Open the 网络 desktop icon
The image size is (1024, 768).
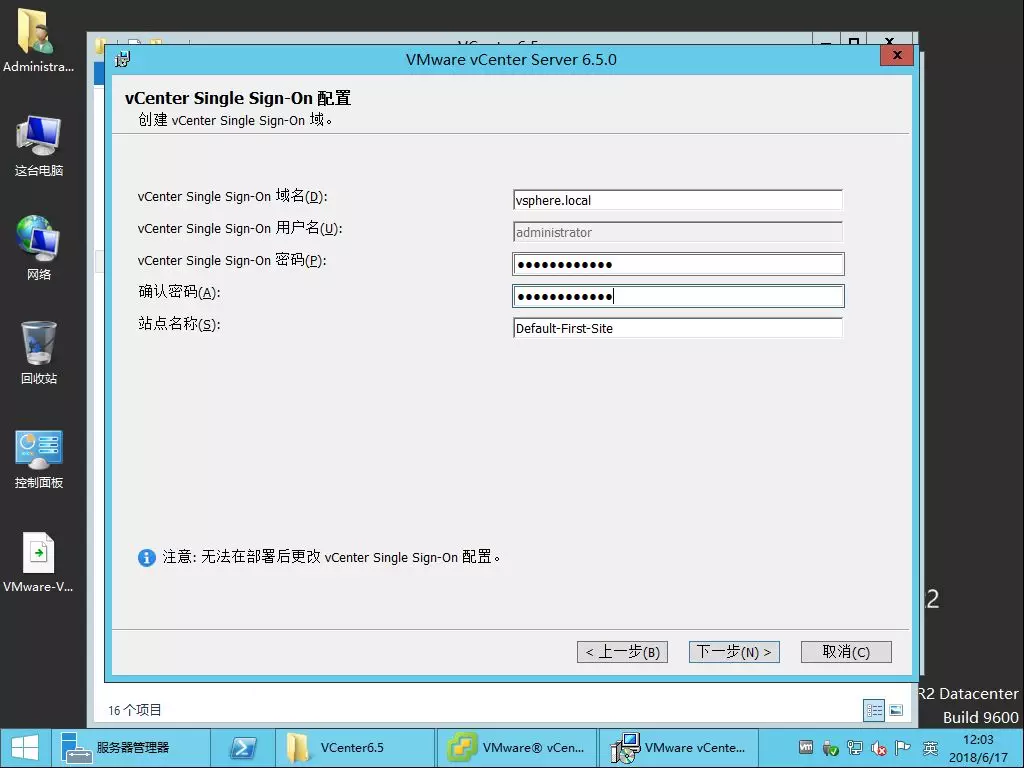click(39, 247)
